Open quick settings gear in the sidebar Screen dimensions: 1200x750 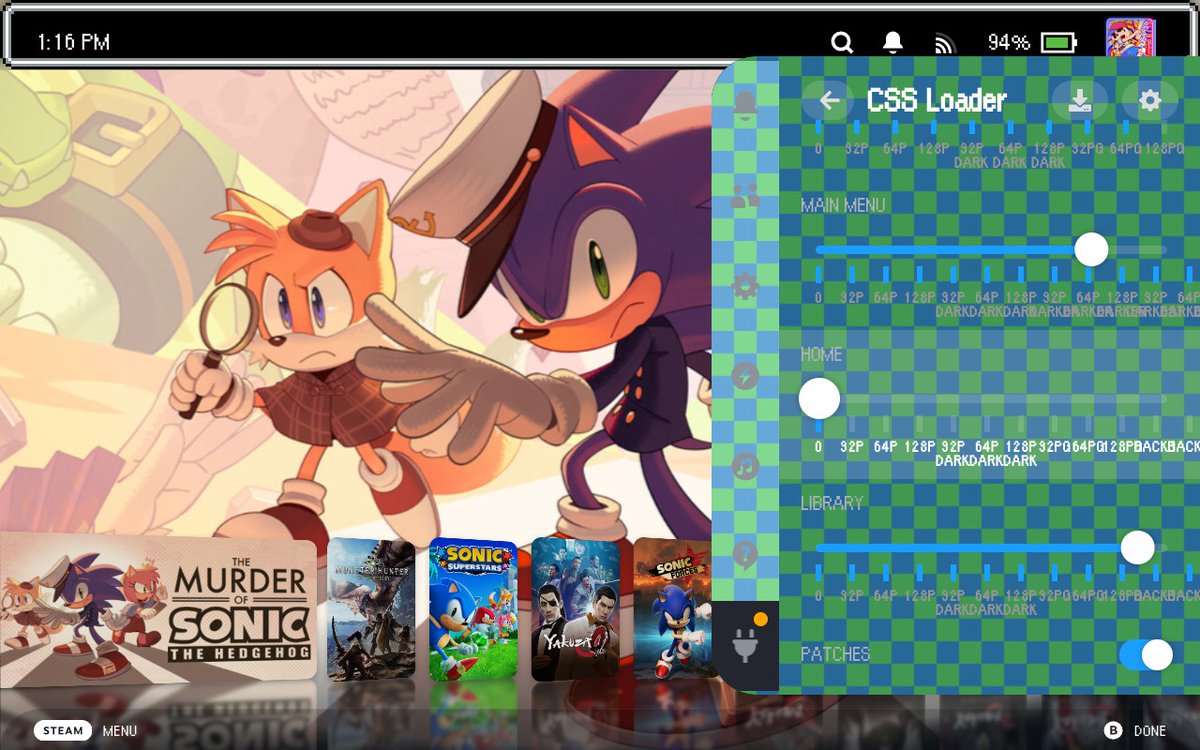coord(745,287)
